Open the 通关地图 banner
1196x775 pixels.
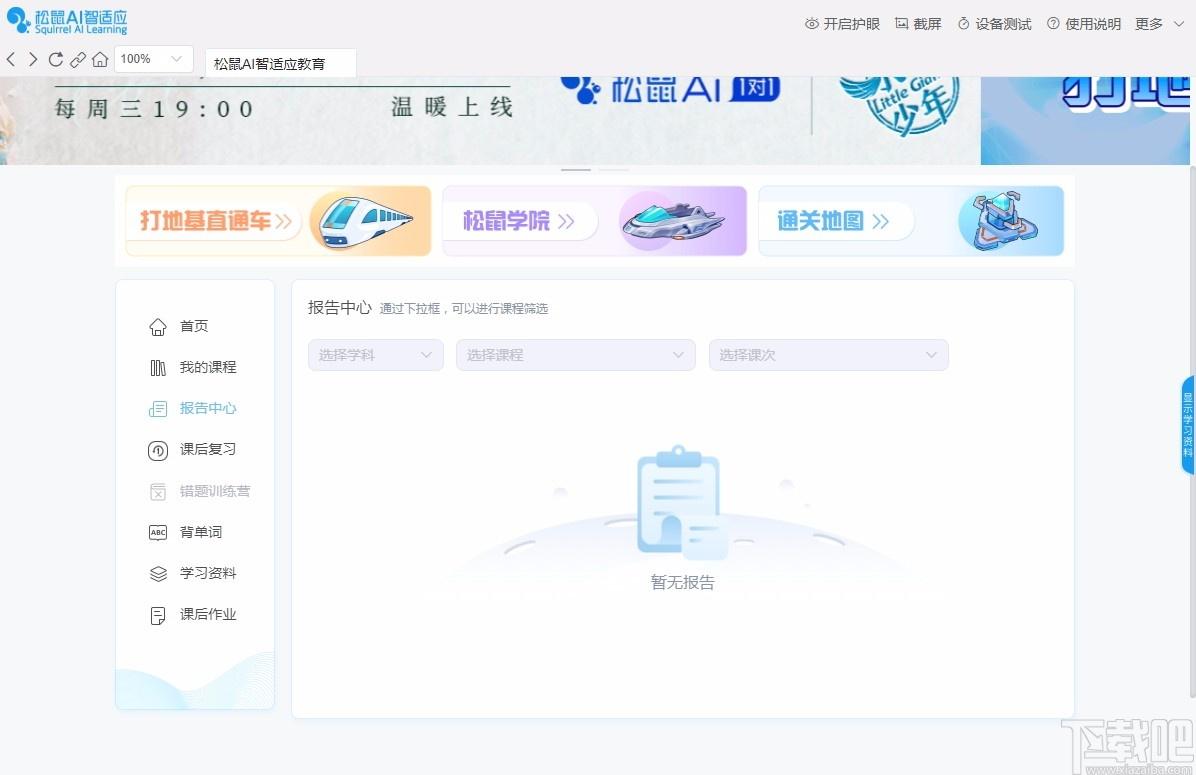click(911, 220)
